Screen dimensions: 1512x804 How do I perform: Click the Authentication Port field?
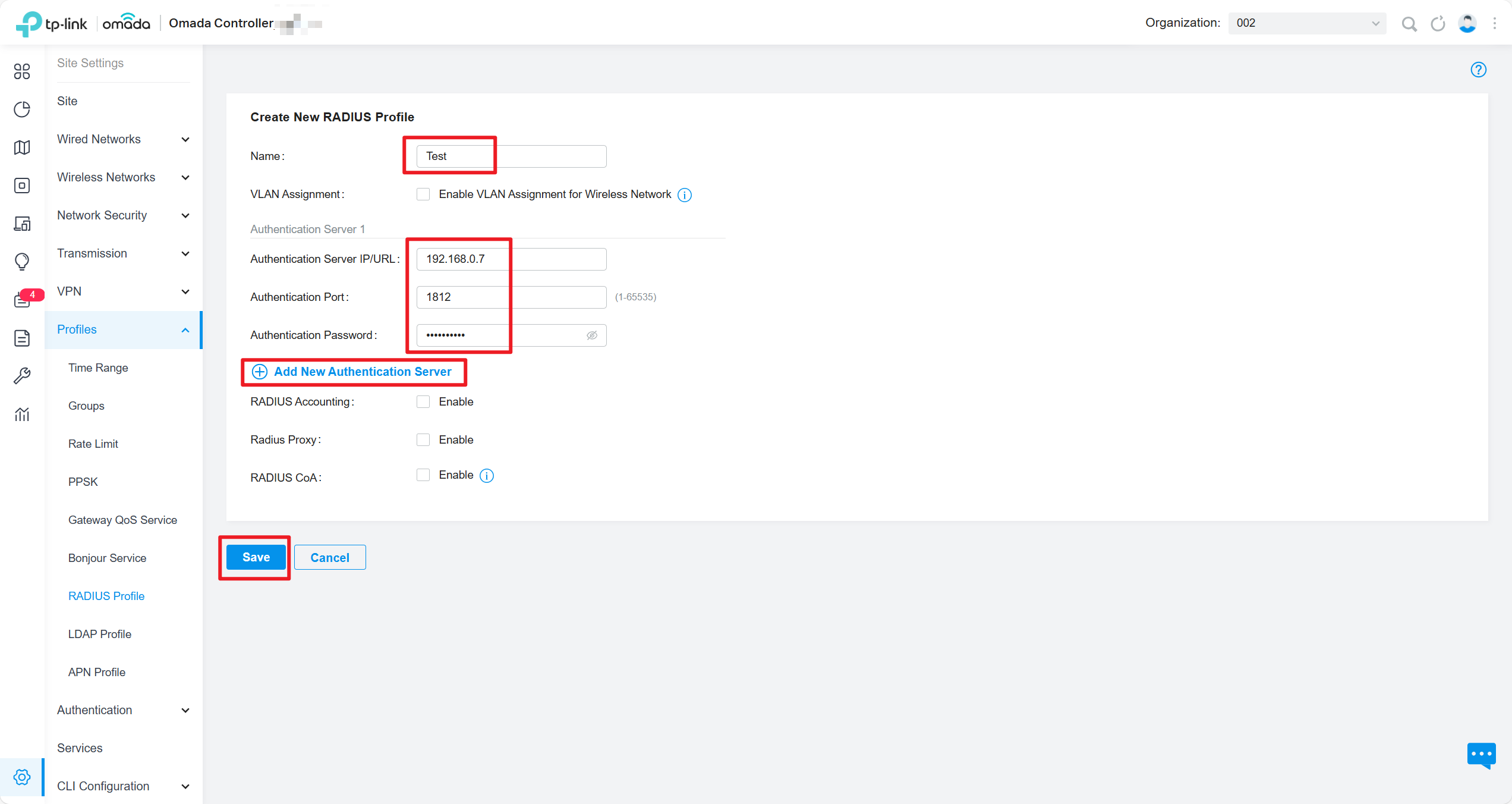click(x=511, y=297)
